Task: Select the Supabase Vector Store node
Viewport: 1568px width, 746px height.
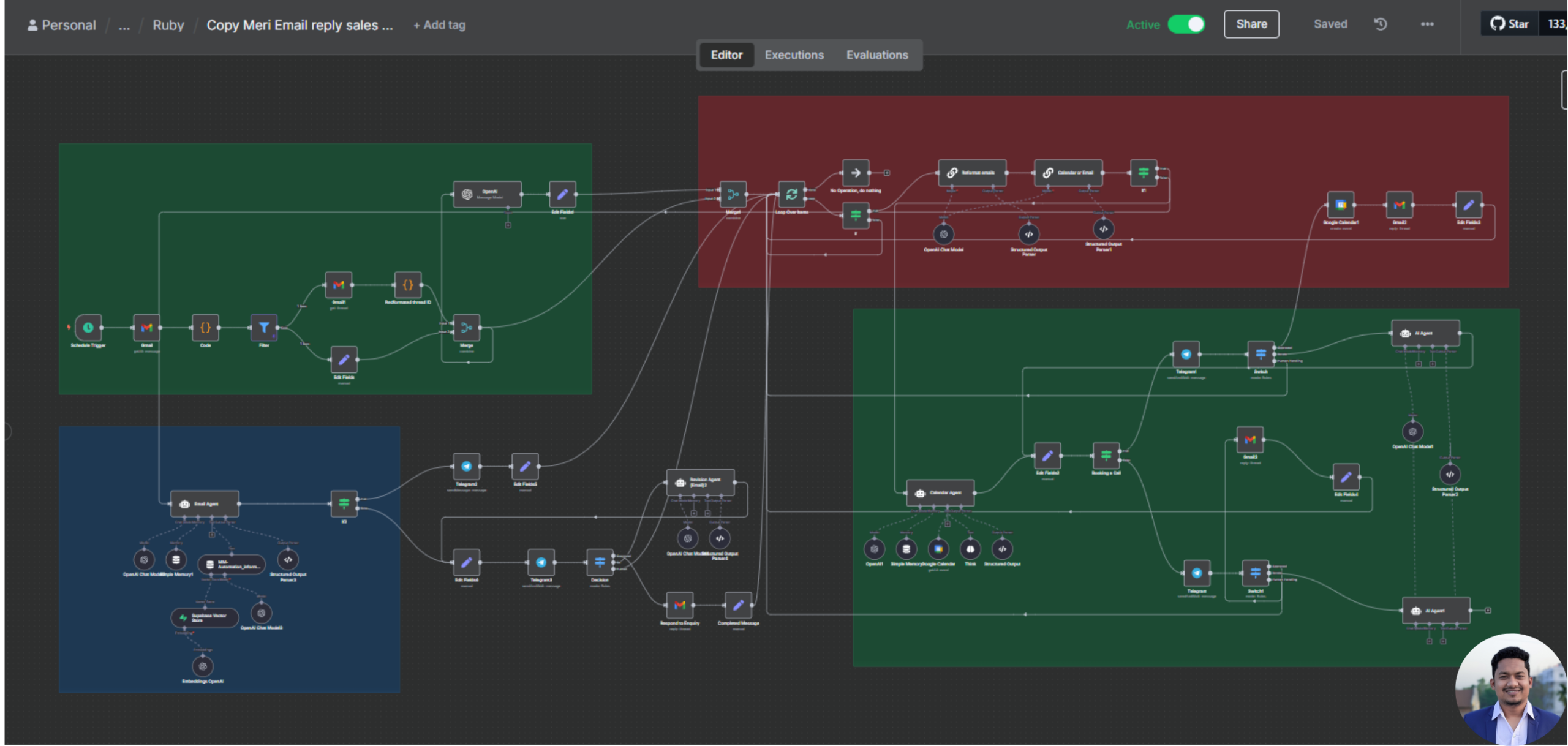Action: point(205,617)
